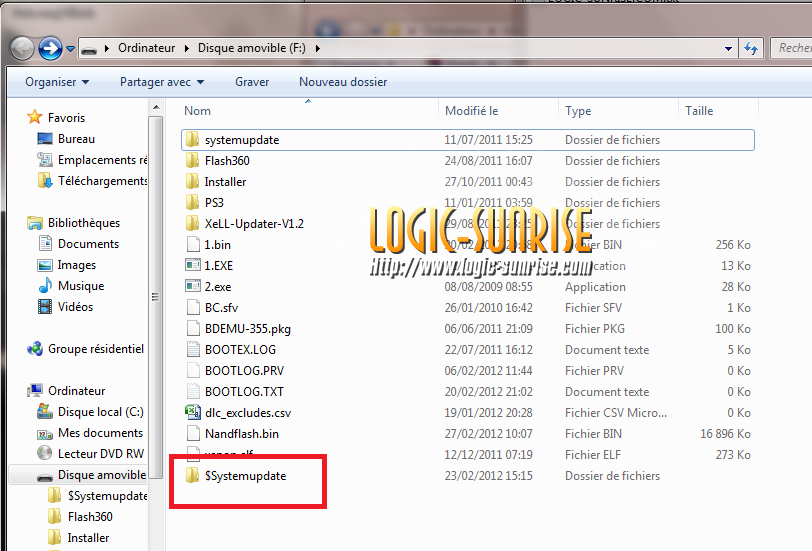The height and width of the screenshot is (551, 812).
Task: Open the Partager avec menu
Action: point(162,82)
